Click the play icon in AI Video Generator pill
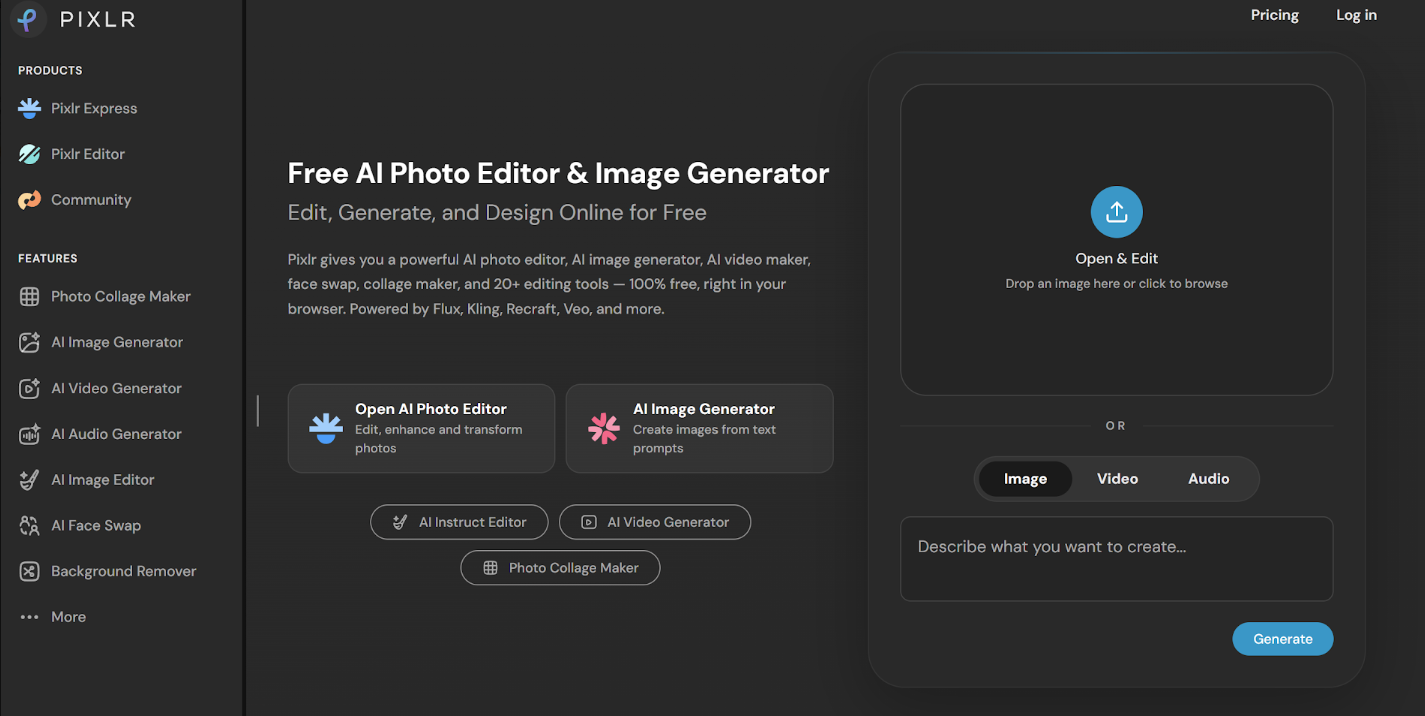This screenshot has width=1425, height=716. pyautogui.click(x=589, y=522)
